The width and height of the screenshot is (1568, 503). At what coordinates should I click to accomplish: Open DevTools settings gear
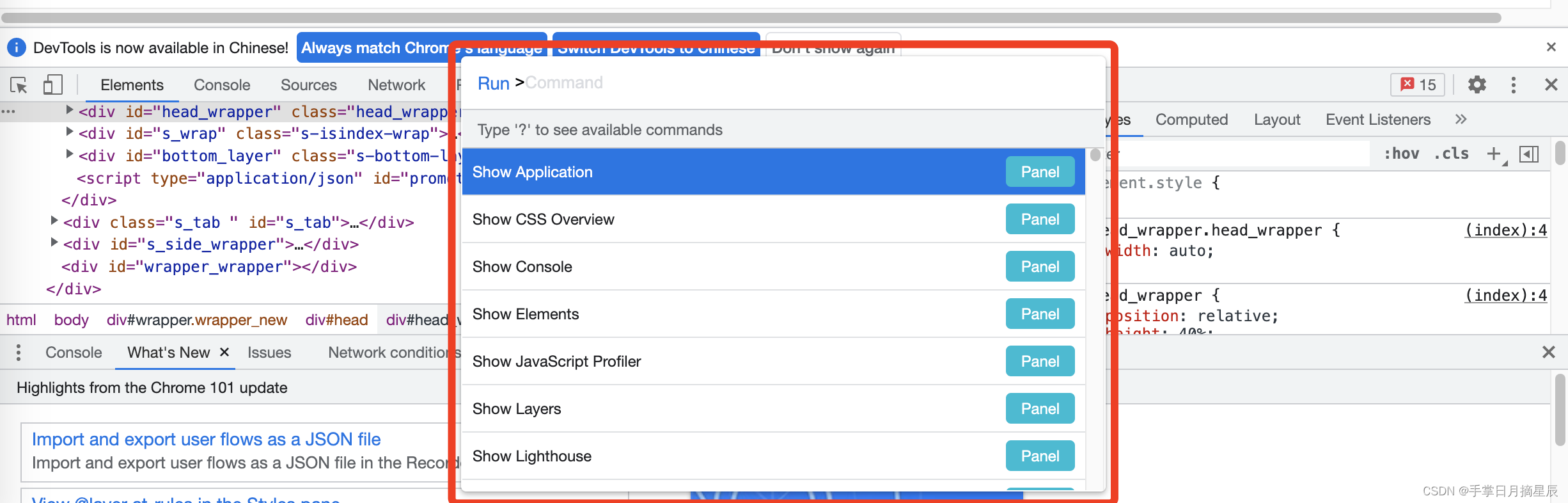click(x=1477, y=84)
